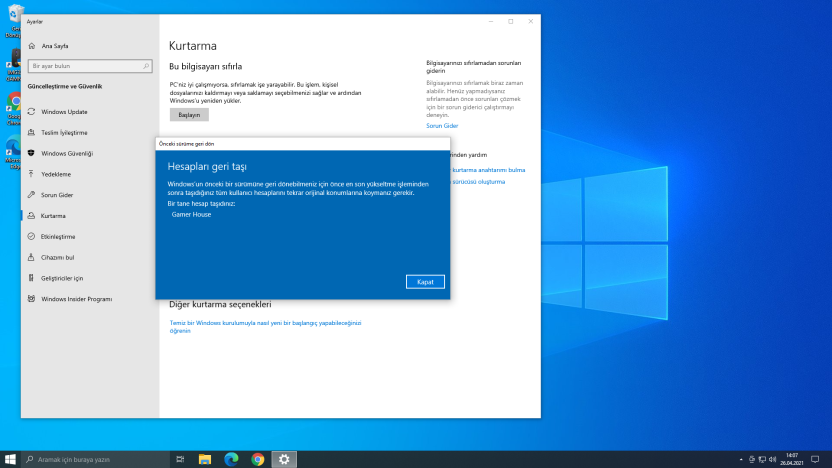Open Yedekleme settings page

pos(56,174)
